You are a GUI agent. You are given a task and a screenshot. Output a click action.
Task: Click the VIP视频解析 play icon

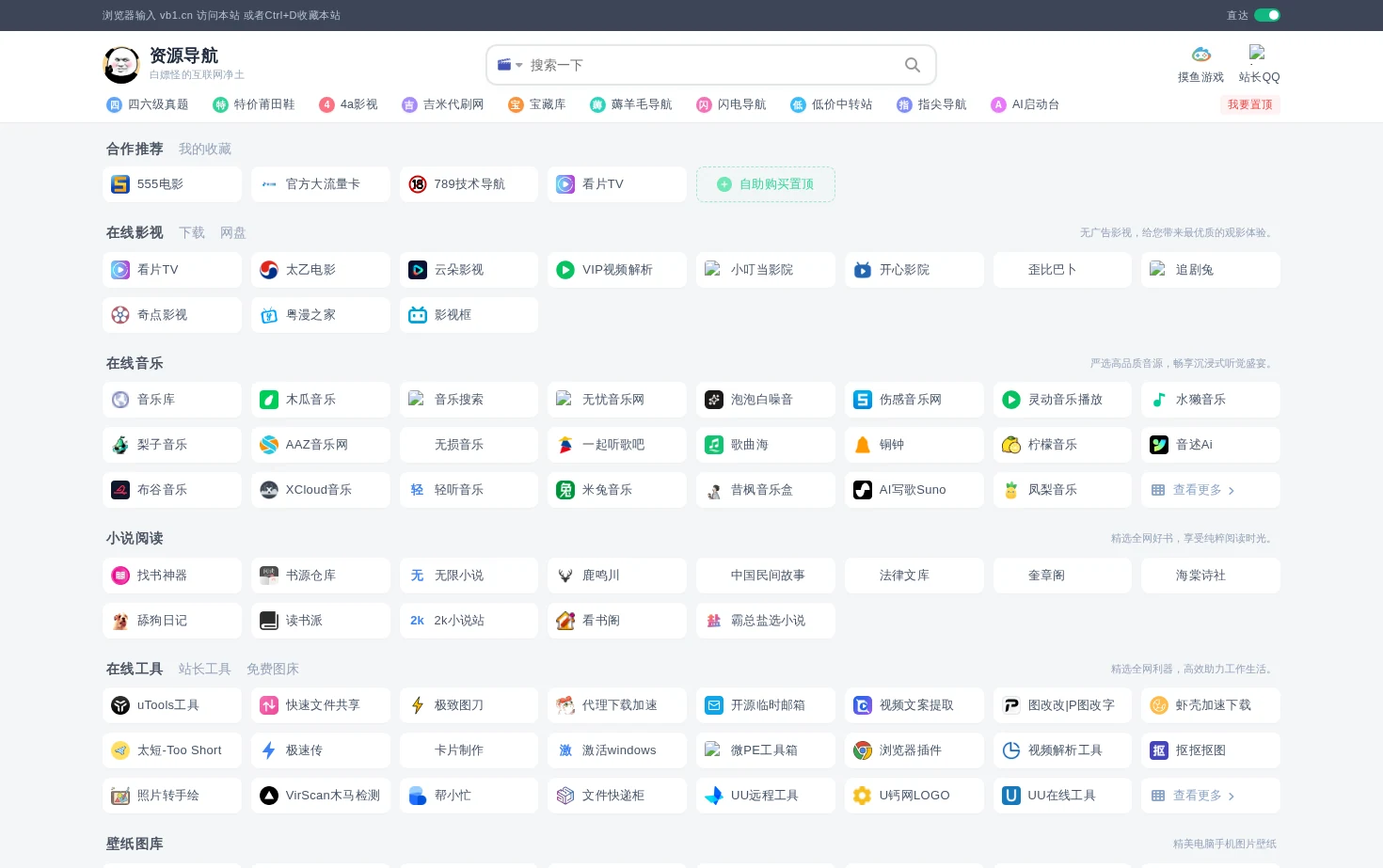click(565, 270)
